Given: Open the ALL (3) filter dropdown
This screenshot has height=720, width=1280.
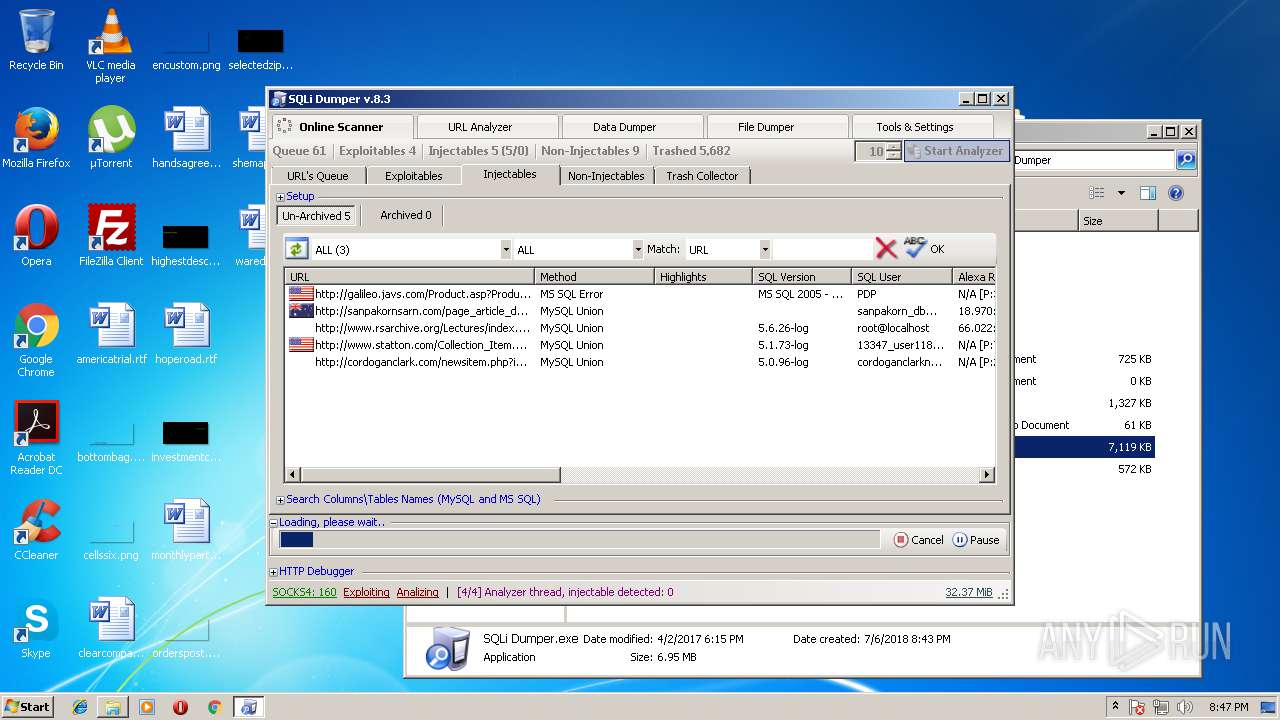Looking at the screenshot, I should [x=506, y=249].
